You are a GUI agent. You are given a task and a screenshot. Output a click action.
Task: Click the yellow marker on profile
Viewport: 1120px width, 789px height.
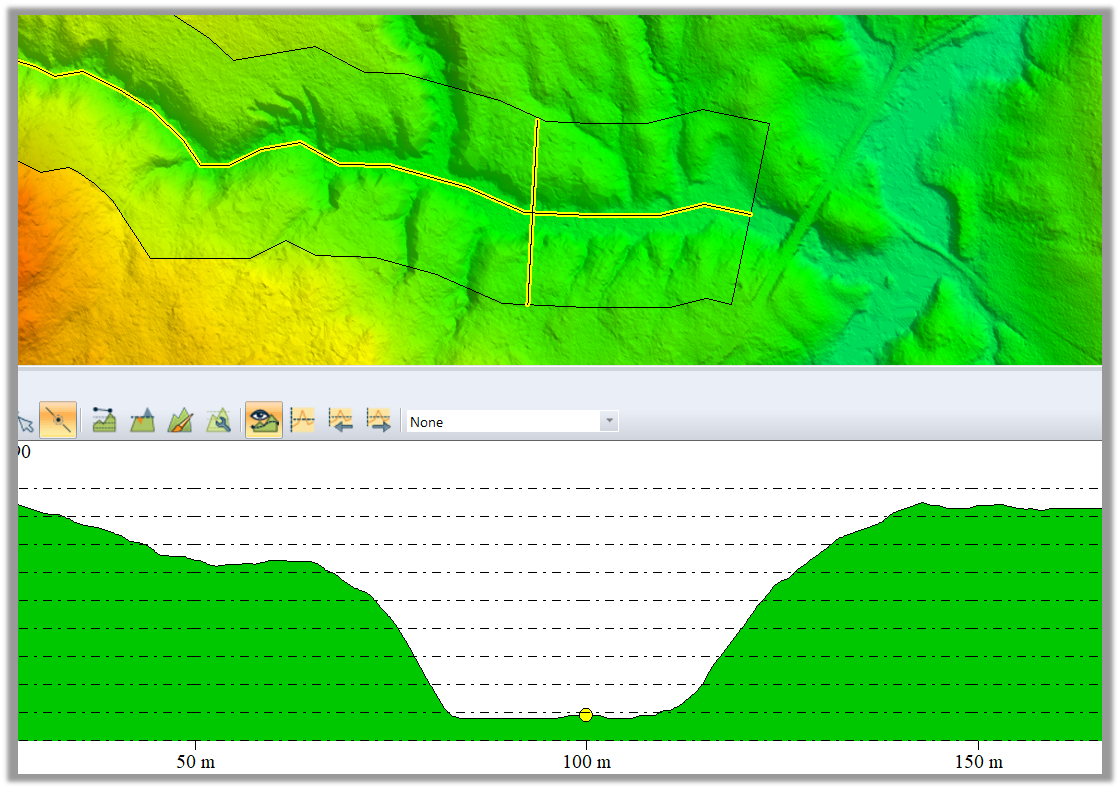(x=586, y=715)
